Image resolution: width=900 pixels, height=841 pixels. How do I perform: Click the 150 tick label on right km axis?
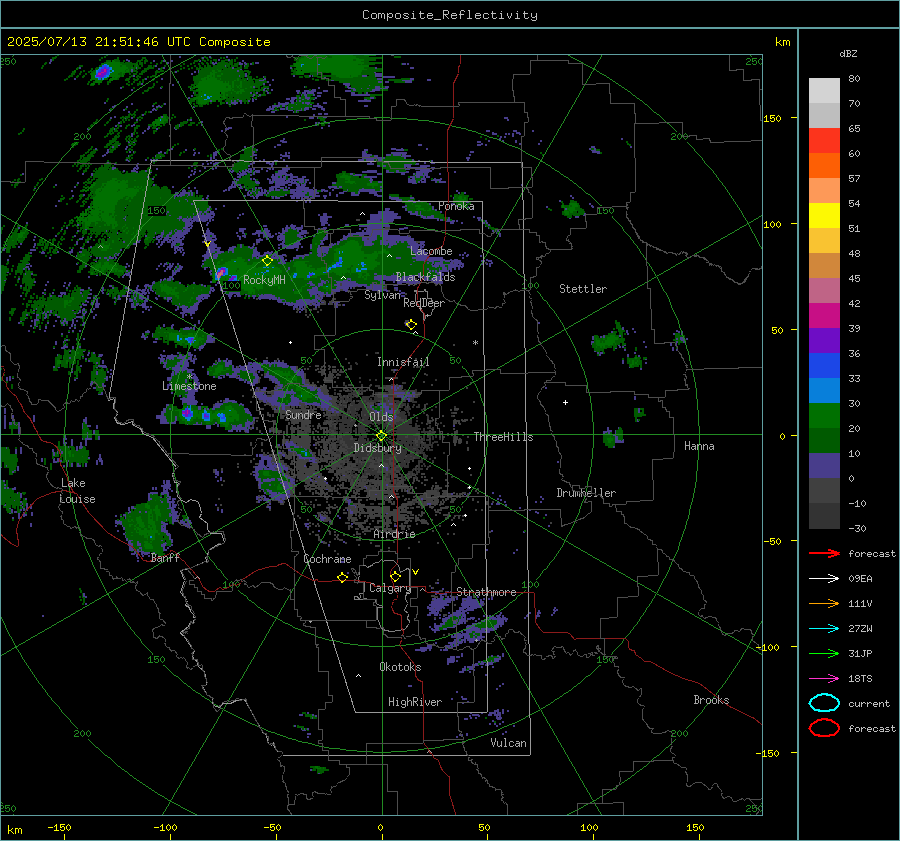tap(773, 118)
